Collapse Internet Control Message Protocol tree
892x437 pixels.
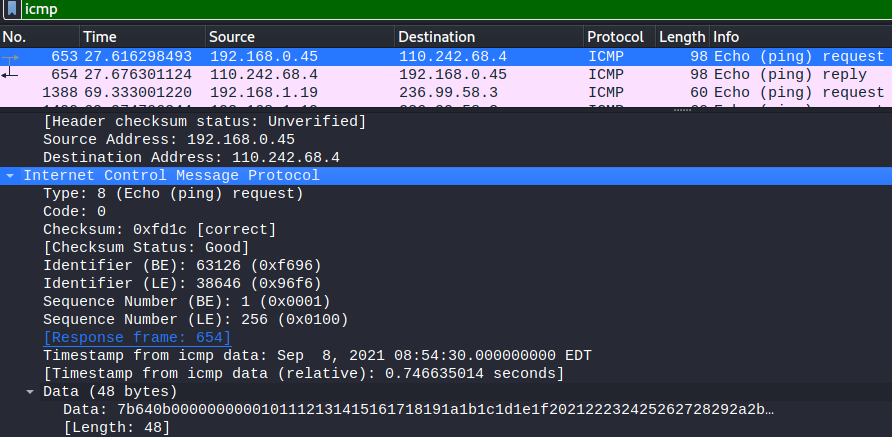point(10,176)
